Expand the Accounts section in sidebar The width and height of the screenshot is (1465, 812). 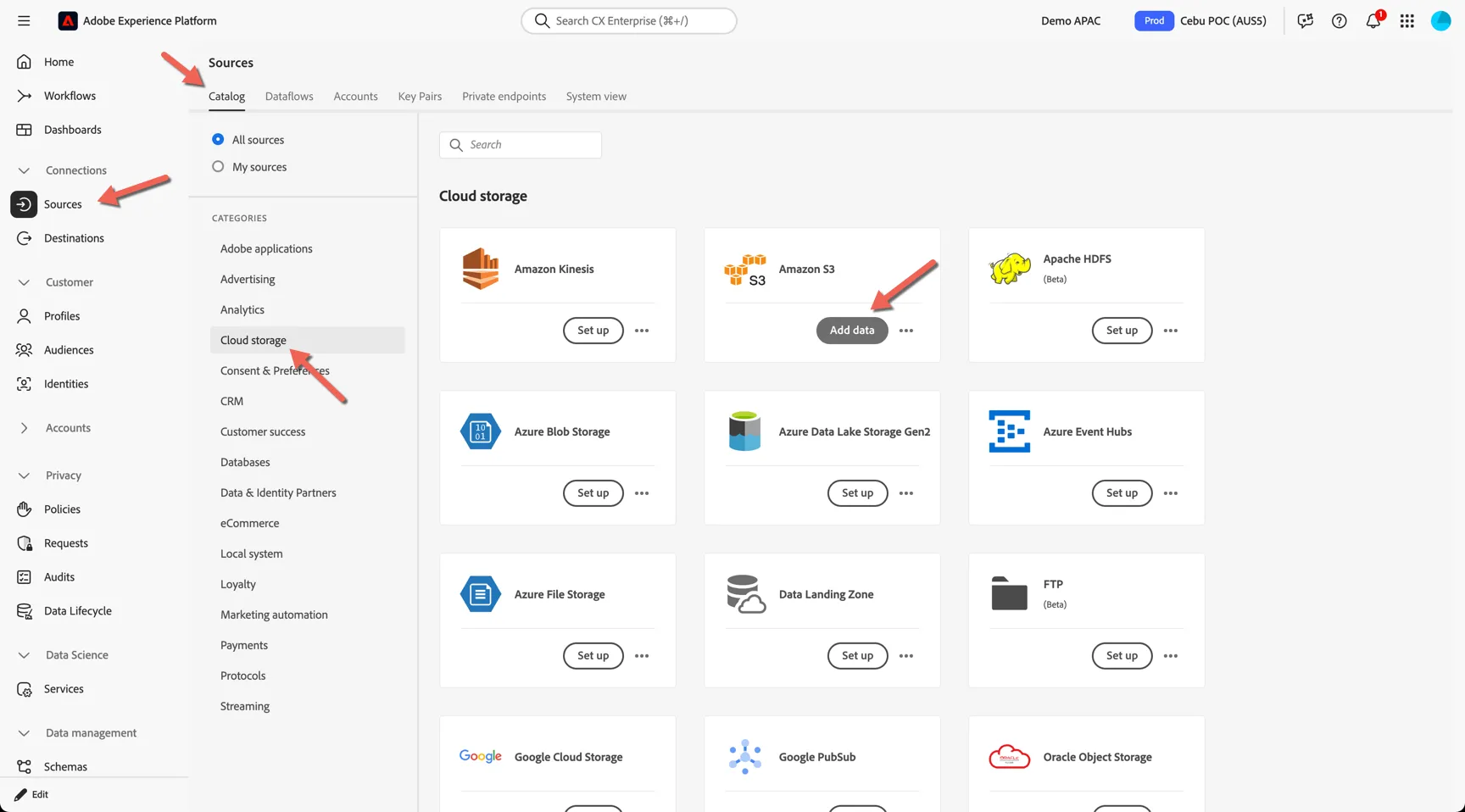(x=24, y=428)
